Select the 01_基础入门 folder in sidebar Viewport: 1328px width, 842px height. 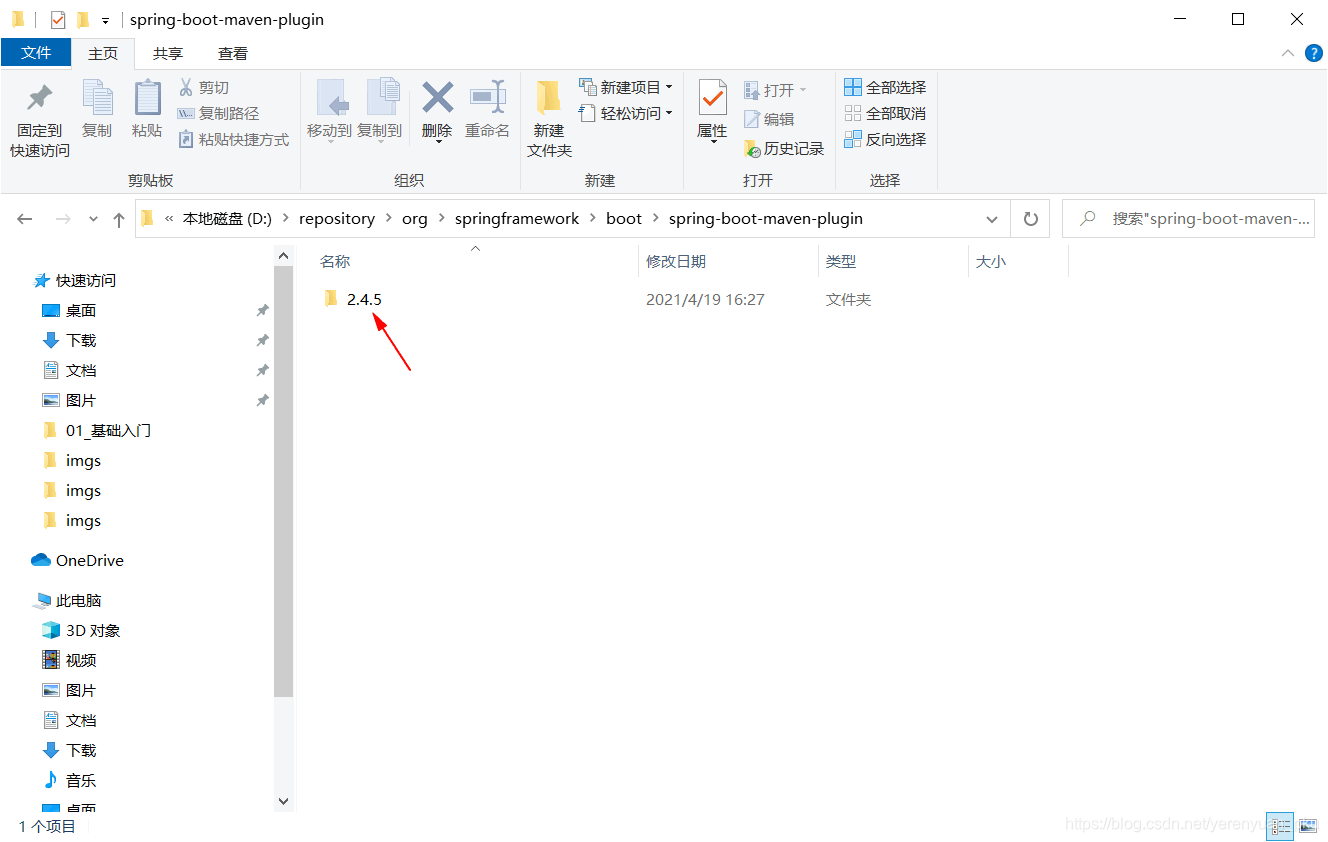coord(97,431)
